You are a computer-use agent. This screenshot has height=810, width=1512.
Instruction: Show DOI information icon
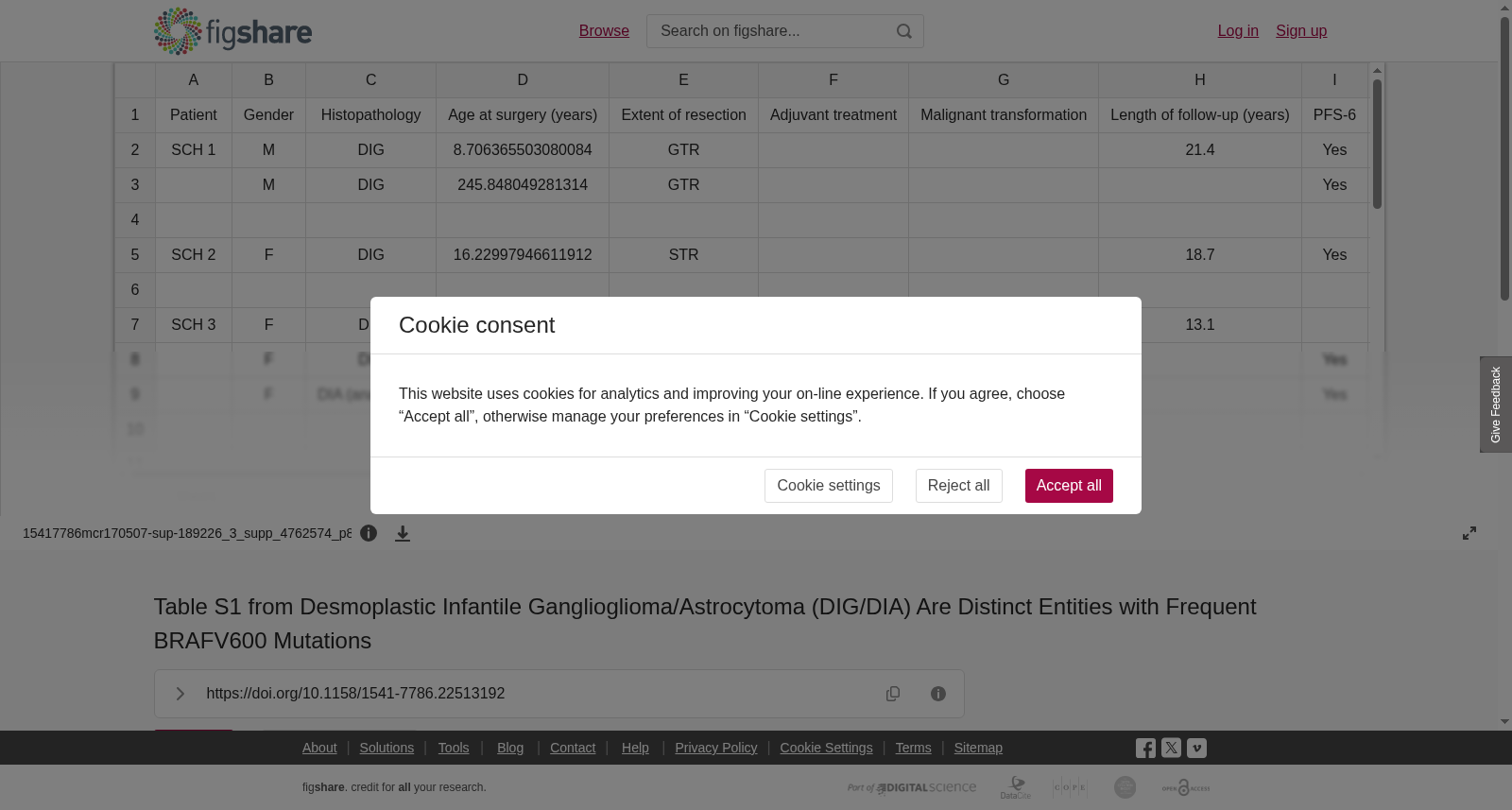click(x=938, y=694)
